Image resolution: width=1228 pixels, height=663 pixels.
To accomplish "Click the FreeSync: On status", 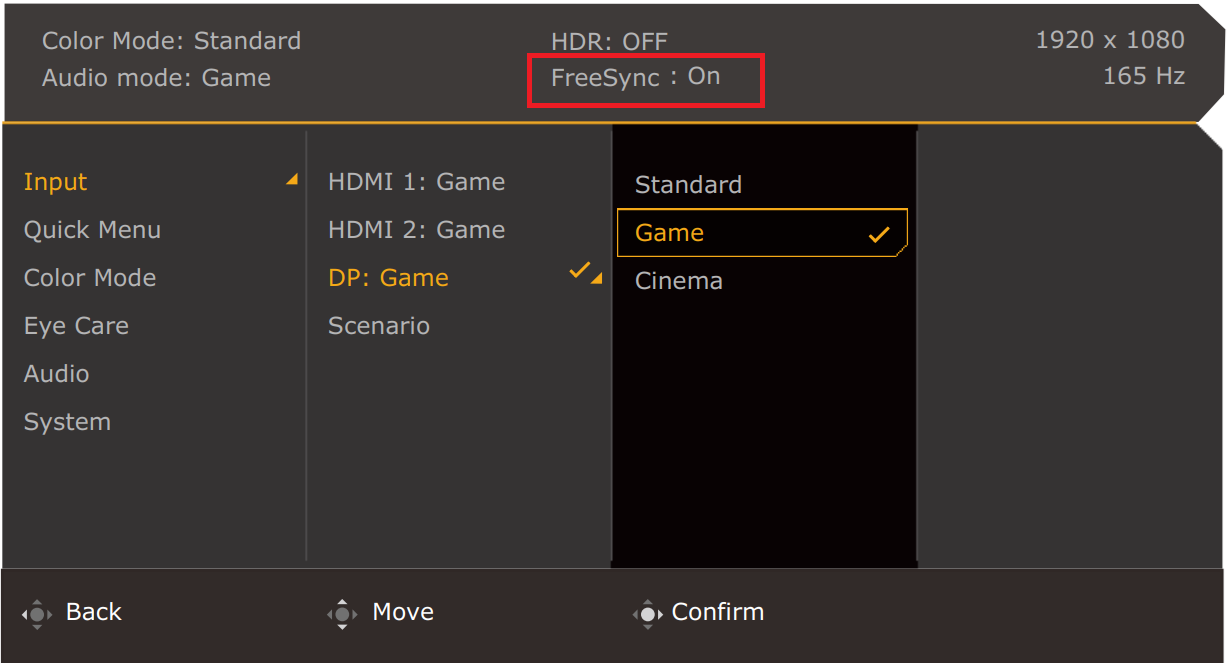I will coord(636,77).
